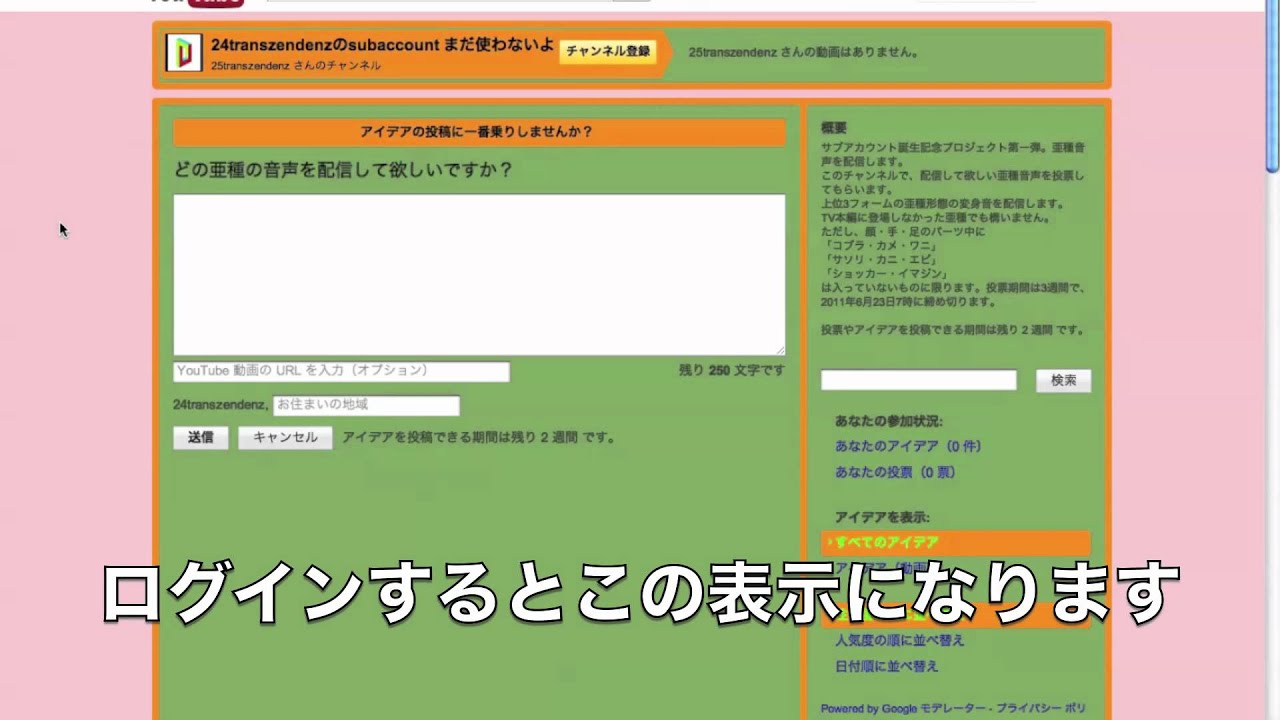Click the YouTube 動画の URL input field
The width and height of the screenshot is (1280, 720).
[341, 371]
